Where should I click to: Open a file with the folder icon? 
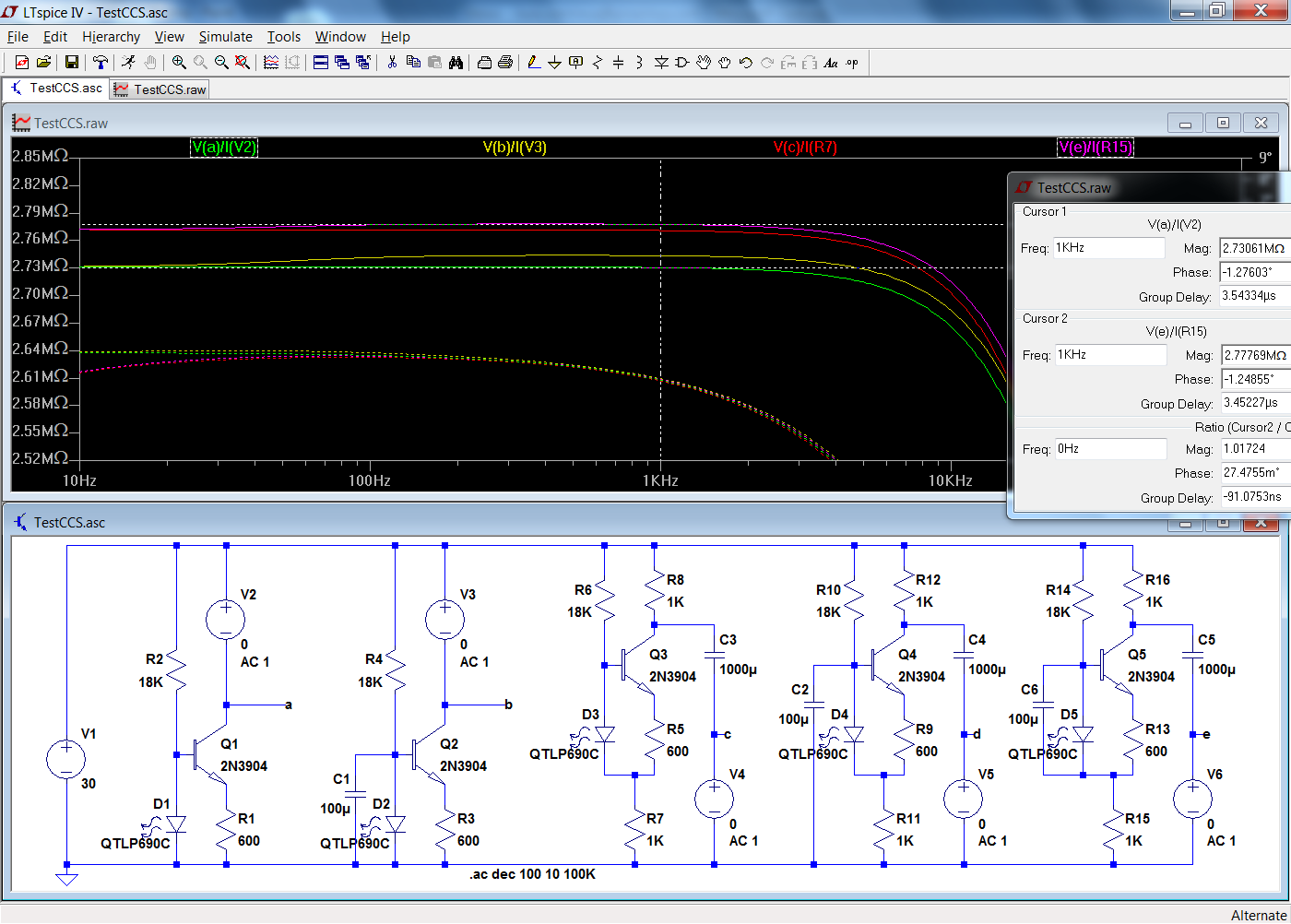coord(43,62)
